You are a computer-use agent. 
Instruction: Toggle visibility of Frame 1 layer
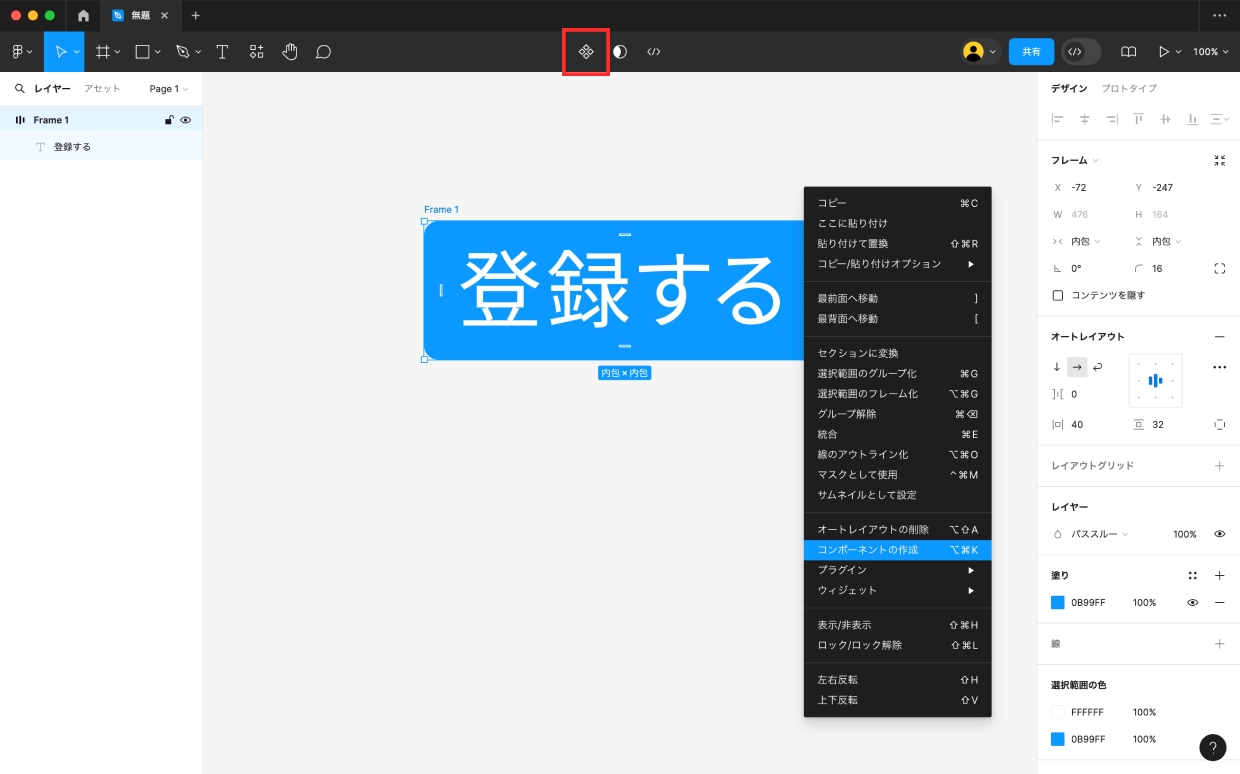click(186, 120)
